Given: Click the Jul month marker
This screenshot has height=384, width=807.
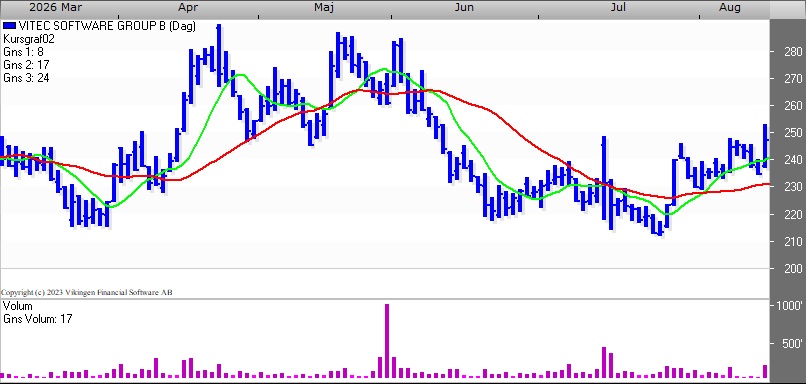Looking at the screenshot, I should pos(618,7).
